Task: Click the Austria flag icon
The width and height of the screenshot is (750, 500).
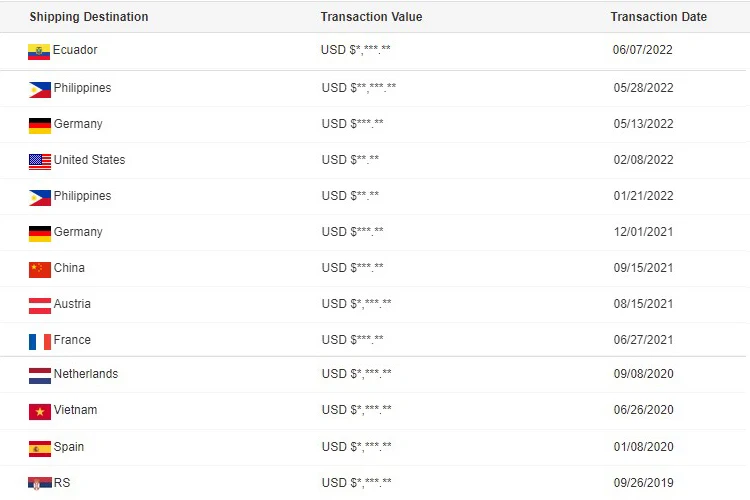Action: [40, 305]
